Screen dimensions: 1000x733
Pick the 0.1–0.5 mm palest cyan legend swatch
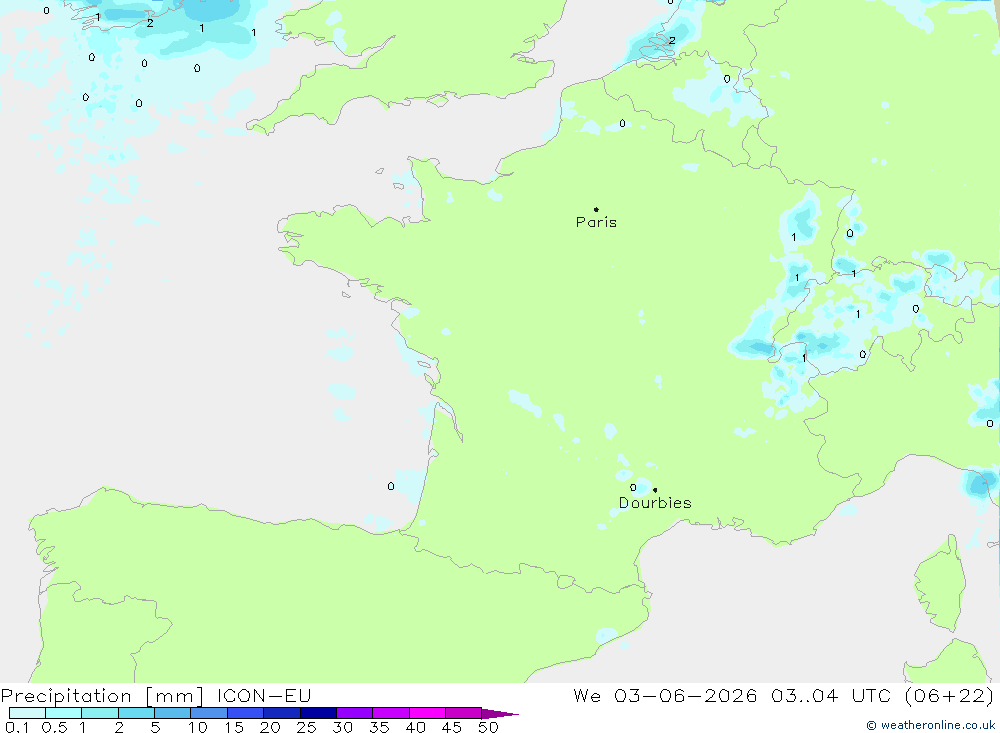(27, 713)
